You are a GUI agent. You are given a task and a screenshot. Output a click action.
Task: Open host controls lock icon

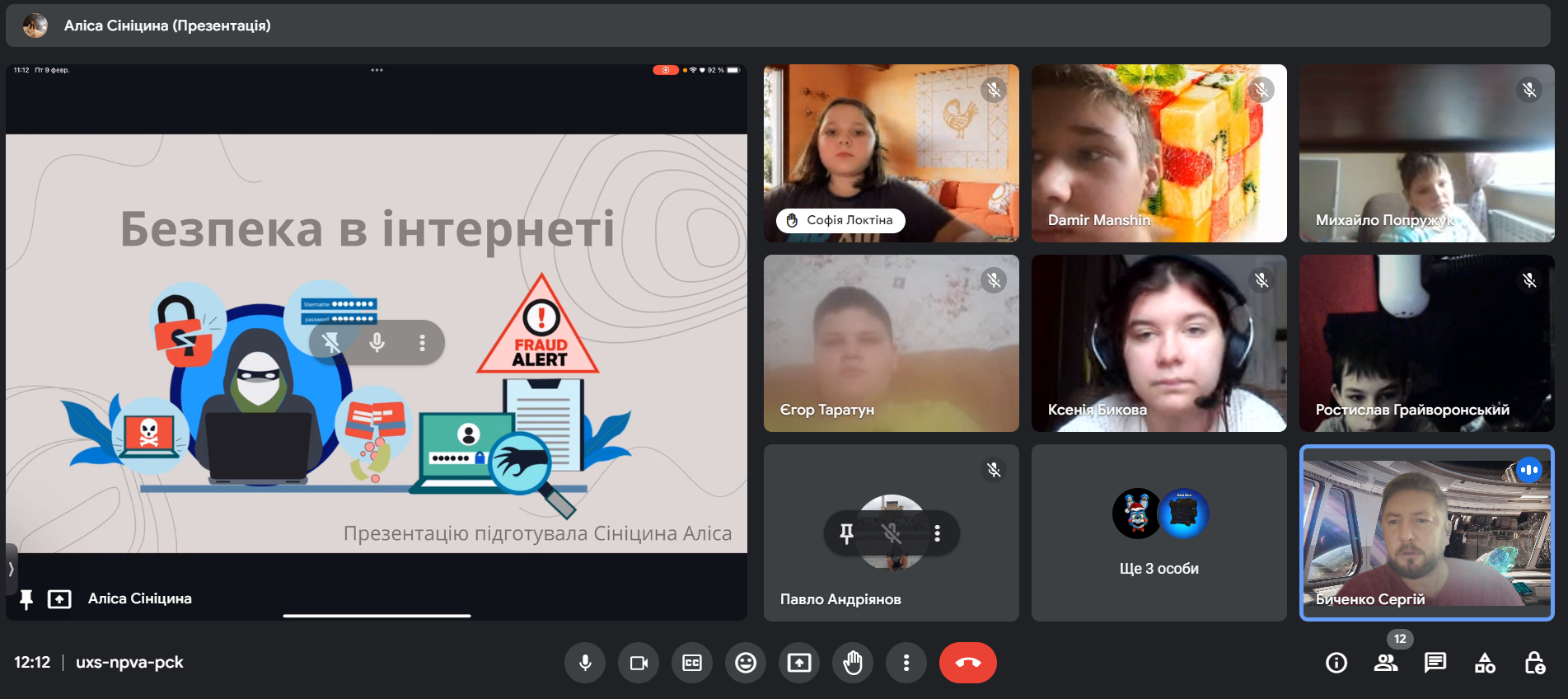point(1534,663)
